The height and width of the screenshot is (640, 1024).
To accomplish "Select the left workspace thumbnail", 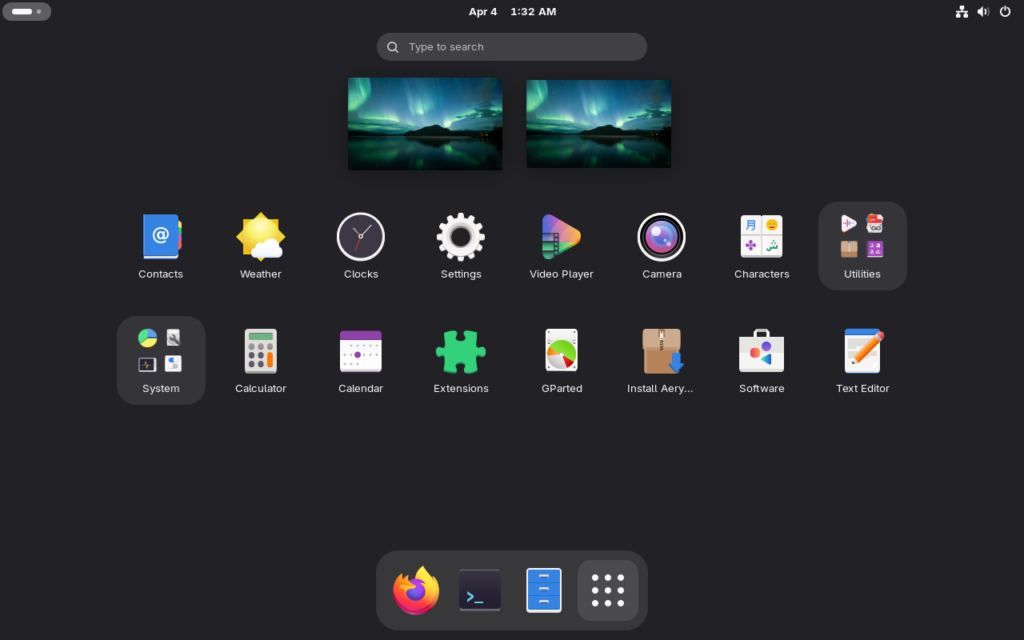I will (x=425, y=124).
